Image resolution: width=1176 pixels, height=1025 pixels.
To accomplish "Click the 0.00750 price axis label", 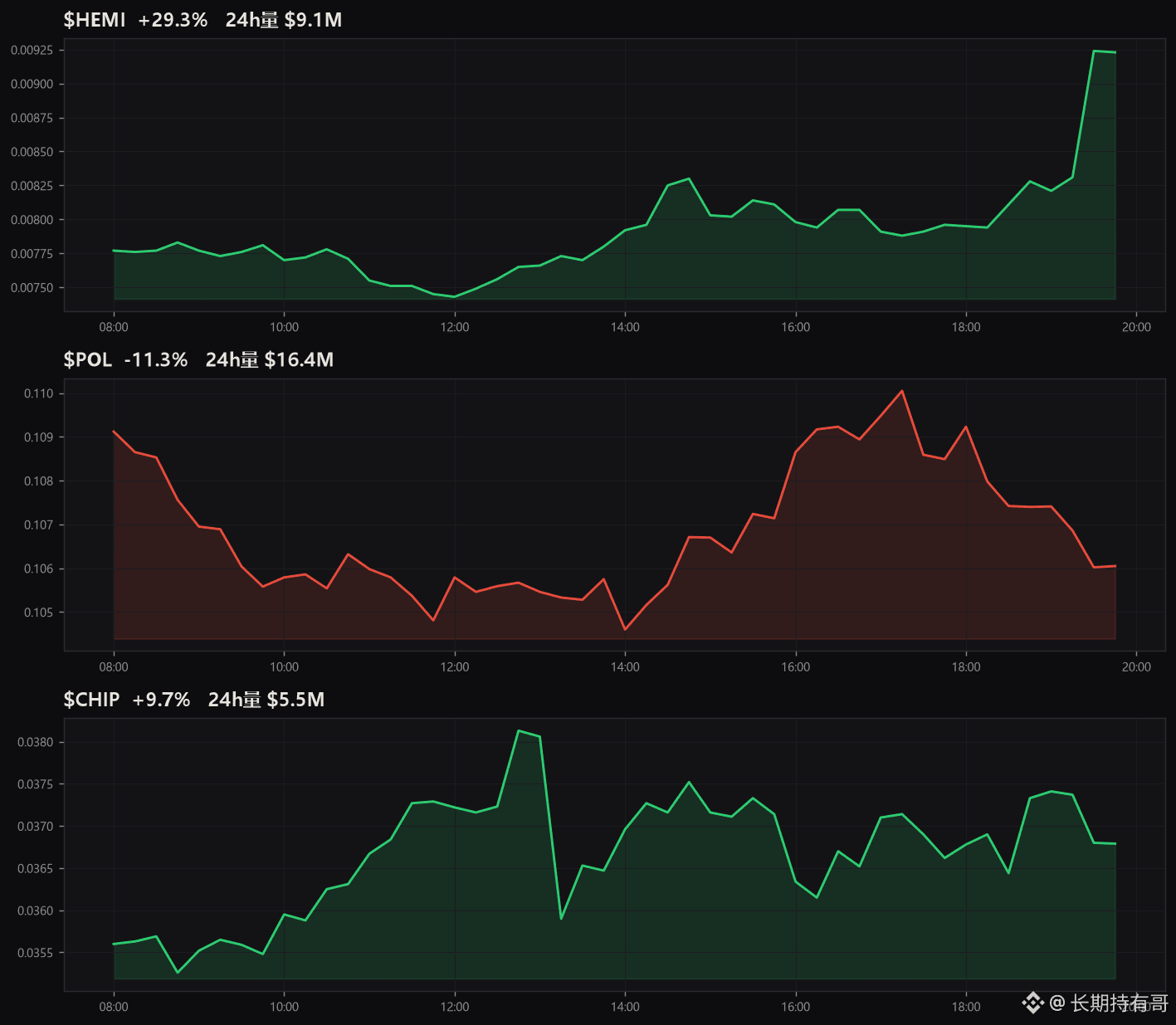I will (32, 288).
